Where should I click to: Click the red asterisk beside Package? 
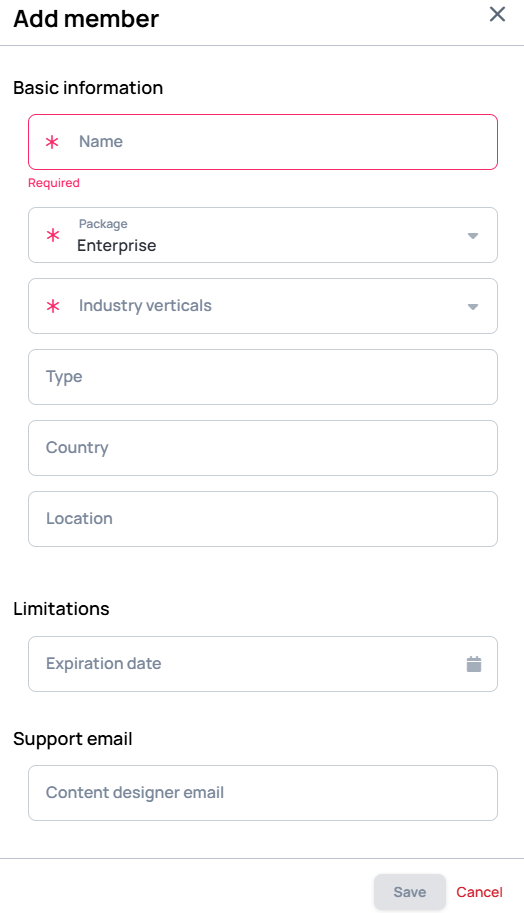tap(53, 235)
